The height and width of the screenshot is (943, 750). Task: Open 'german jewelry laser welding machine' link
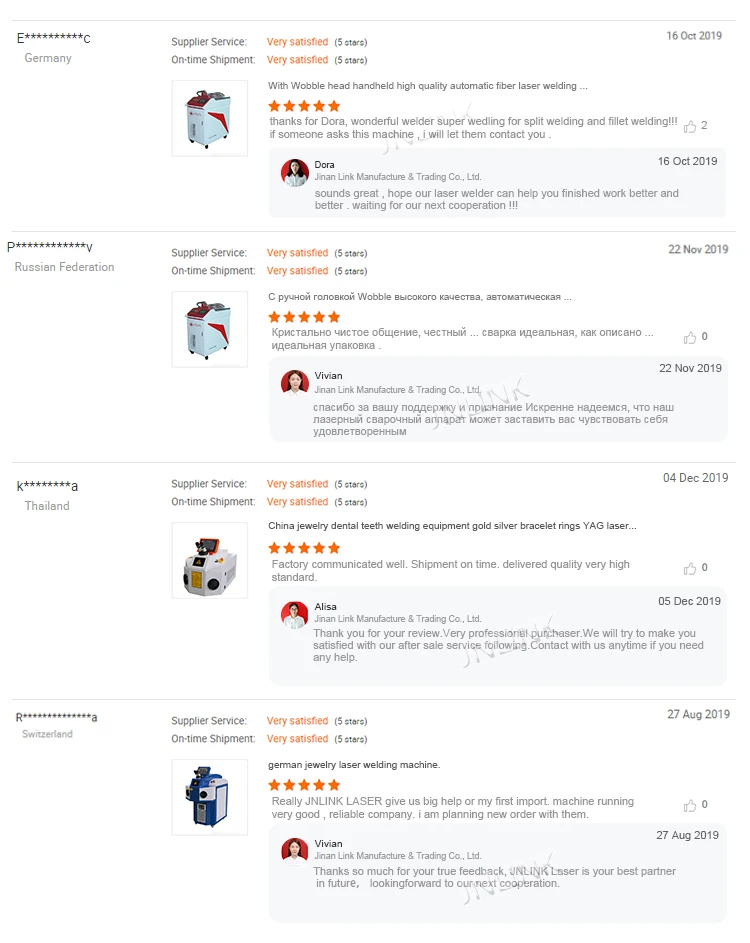click(x=354, y=765)
